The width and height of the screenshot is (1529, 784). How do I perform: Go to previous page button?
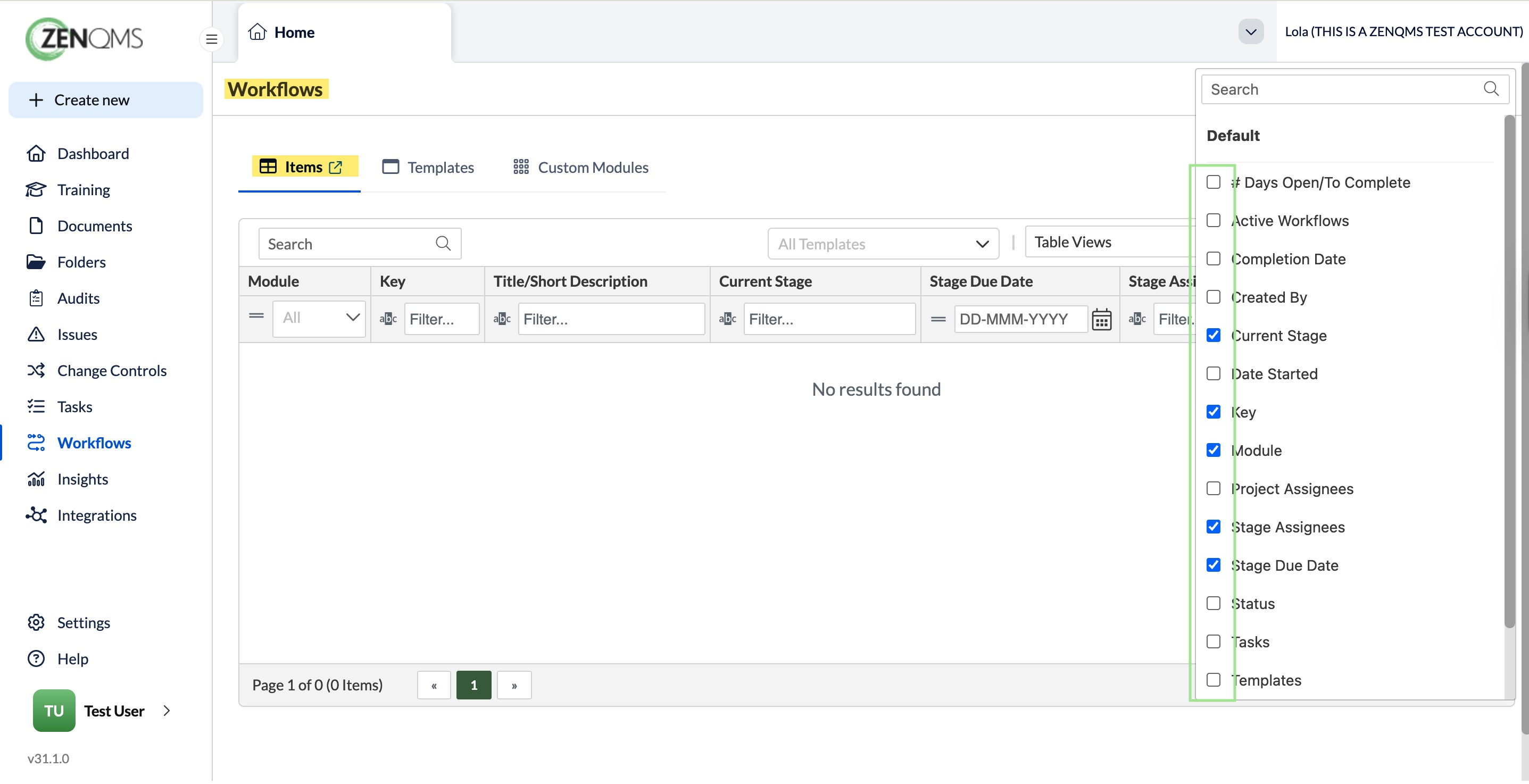(434, 686)
